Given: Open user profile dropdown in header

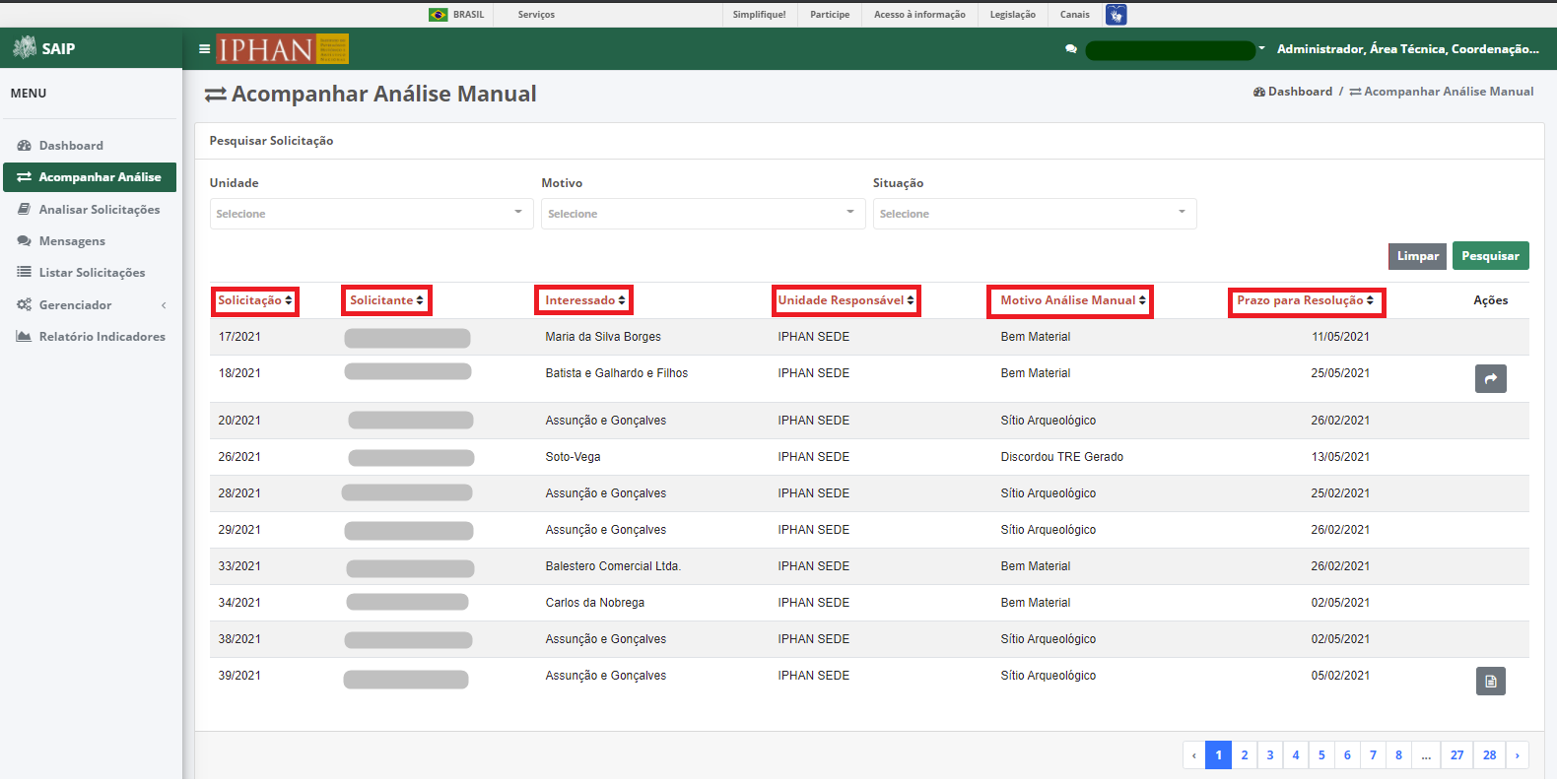Looking at the screenshot, I should click(x=1175, y=49).
